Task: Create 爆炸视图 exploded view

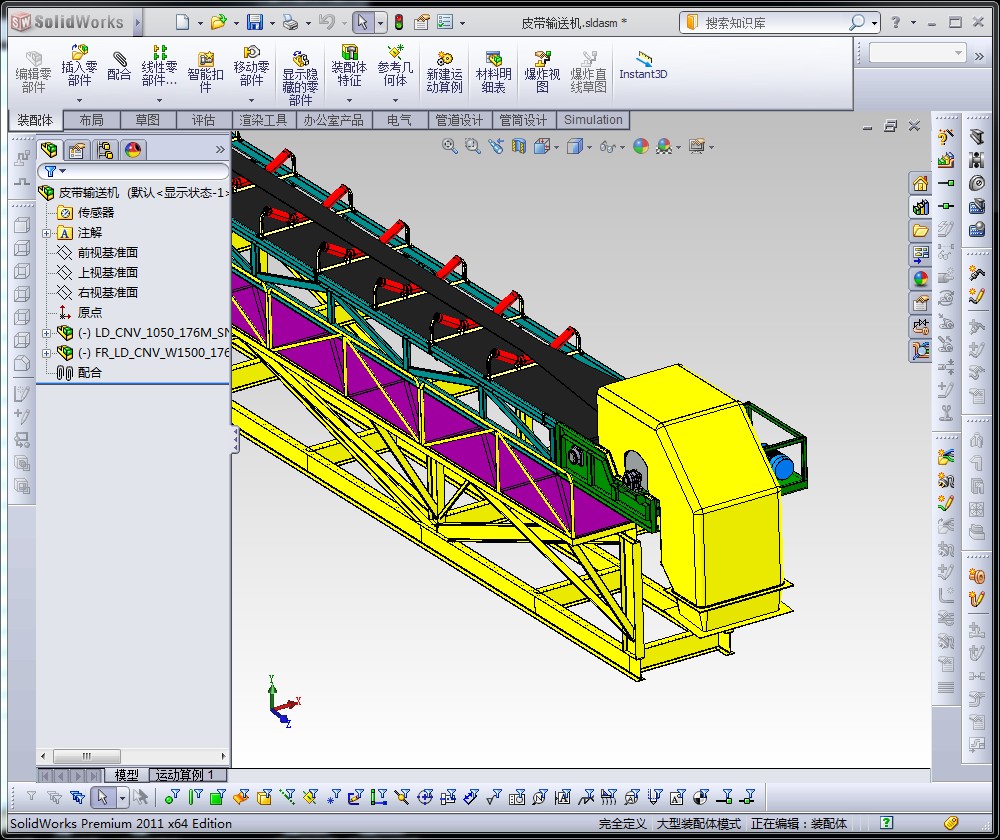Action: pyautogui.click(x=542, y=72)
